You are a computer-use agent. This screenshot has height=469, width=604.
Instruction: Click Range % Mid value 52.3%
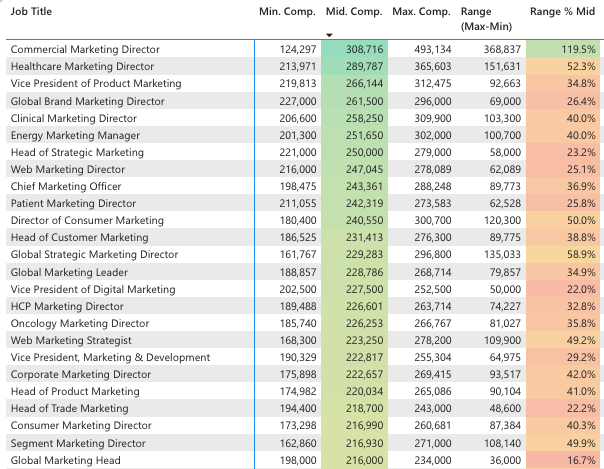[x=581, y=66]
